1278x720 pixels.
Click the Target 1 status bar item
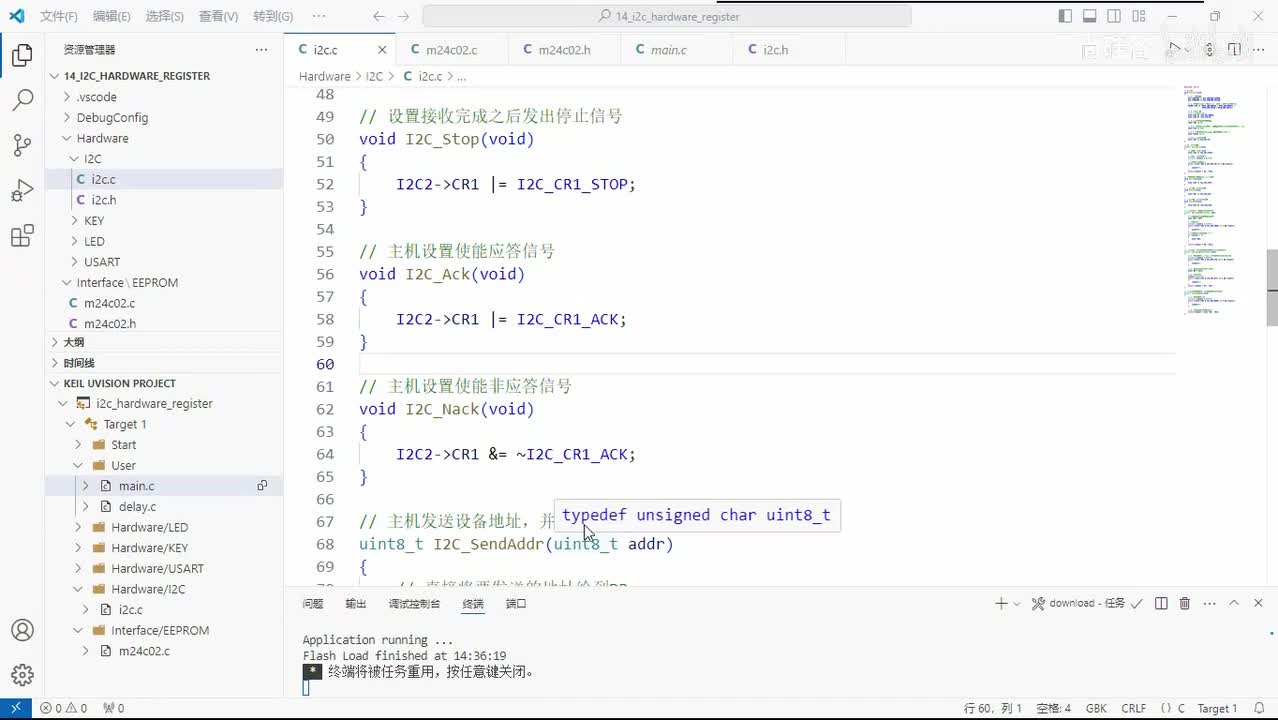point(1217,708)
